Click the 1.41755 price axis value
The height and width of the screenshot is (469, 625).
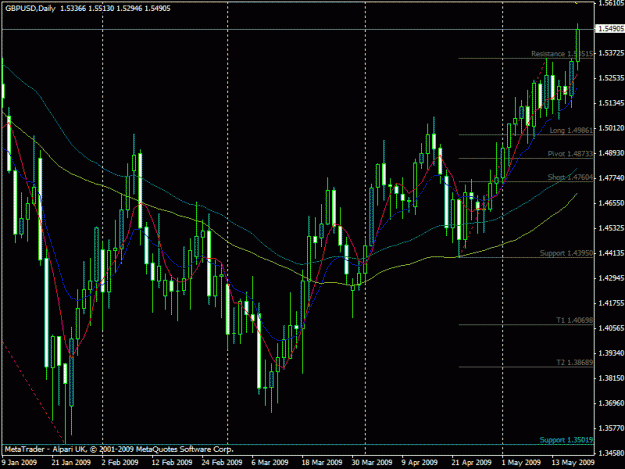pos(611,303)
